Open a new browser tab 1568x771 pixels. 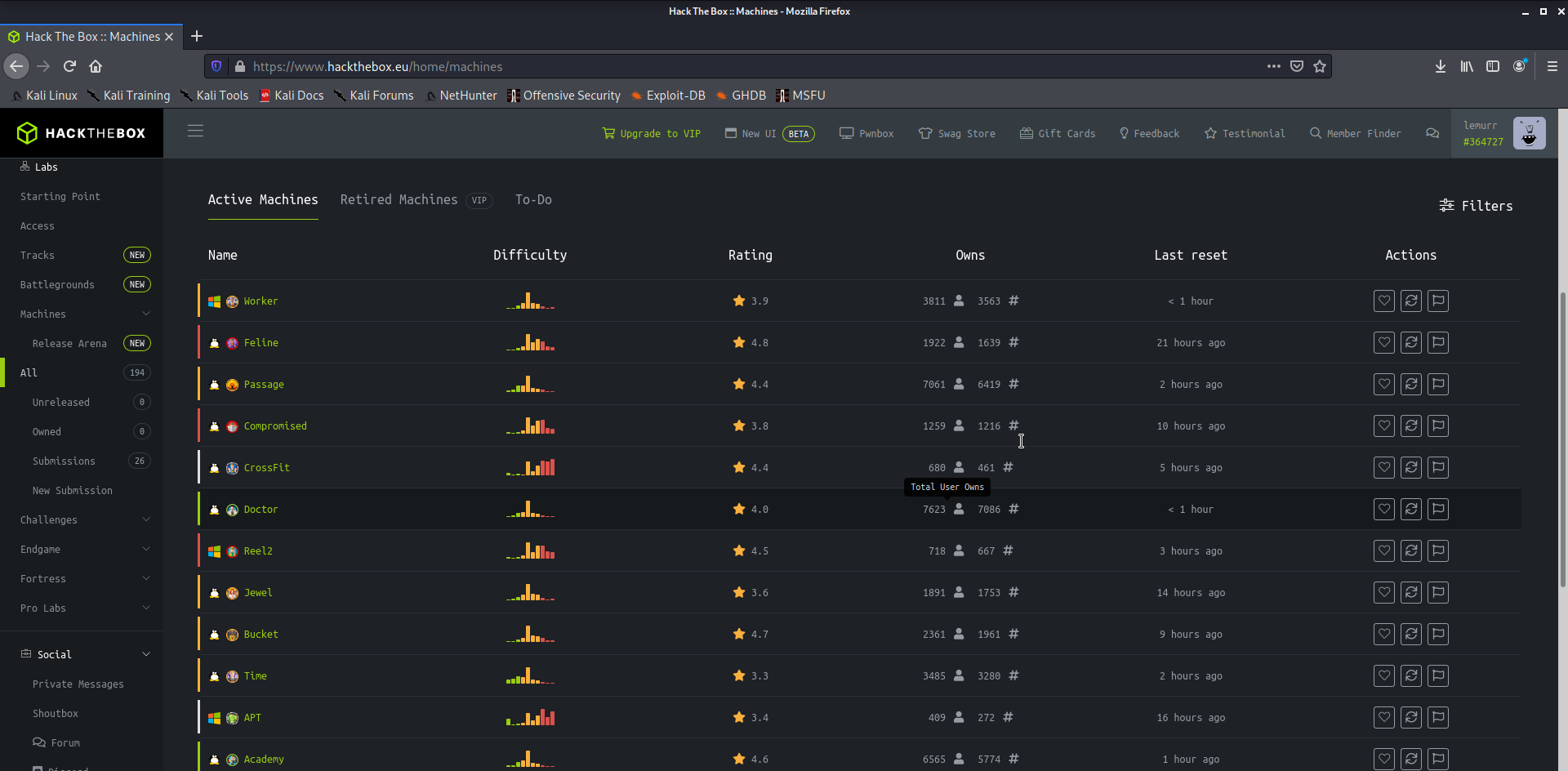tap(196, 36)
